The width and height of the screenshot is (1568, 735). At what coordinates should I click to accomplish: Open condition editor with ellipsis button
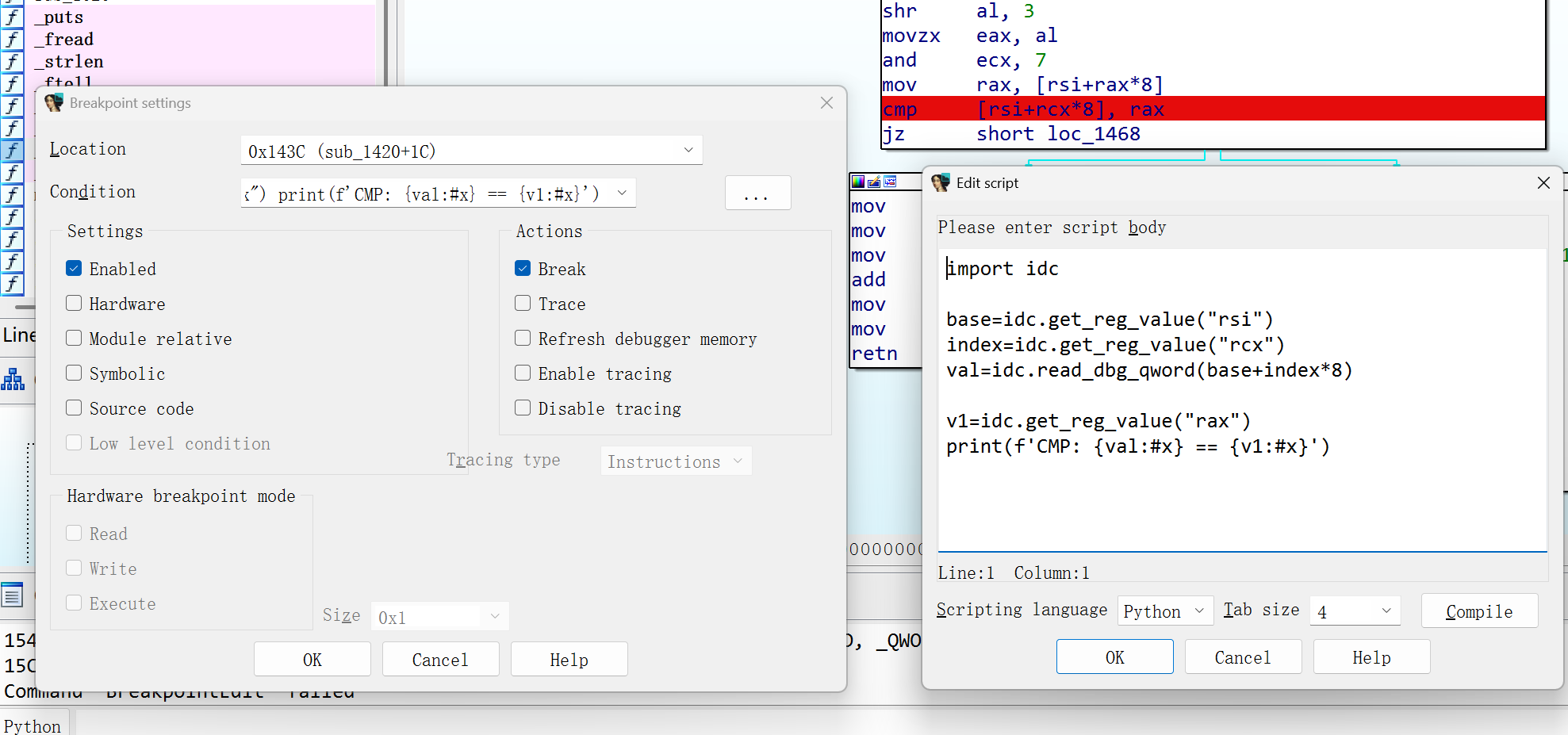point(757,193)
